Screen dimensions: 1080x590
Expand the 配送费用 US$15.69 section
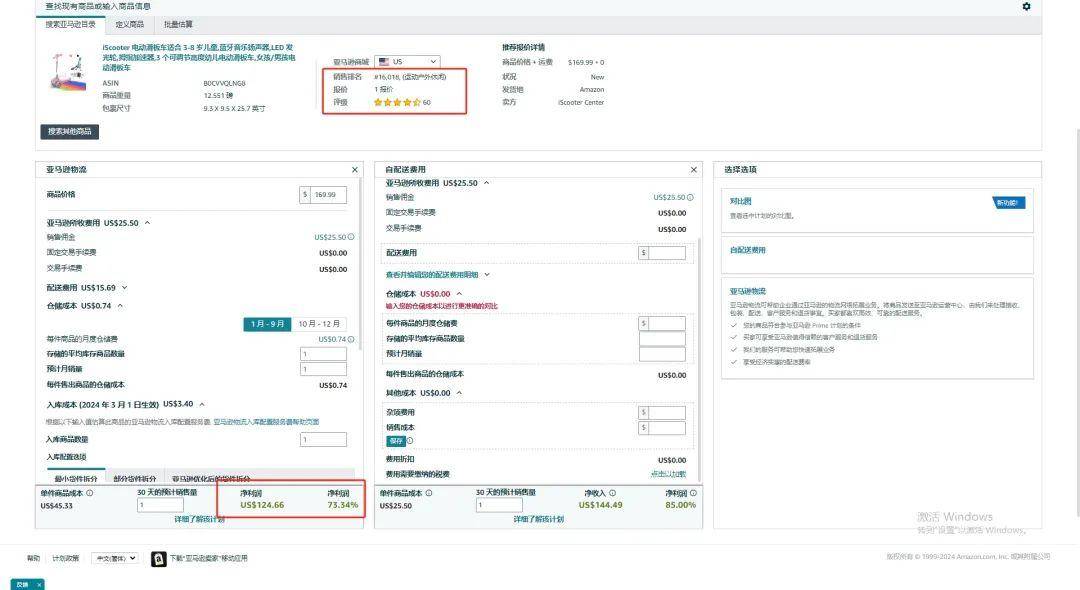(125, 288)
